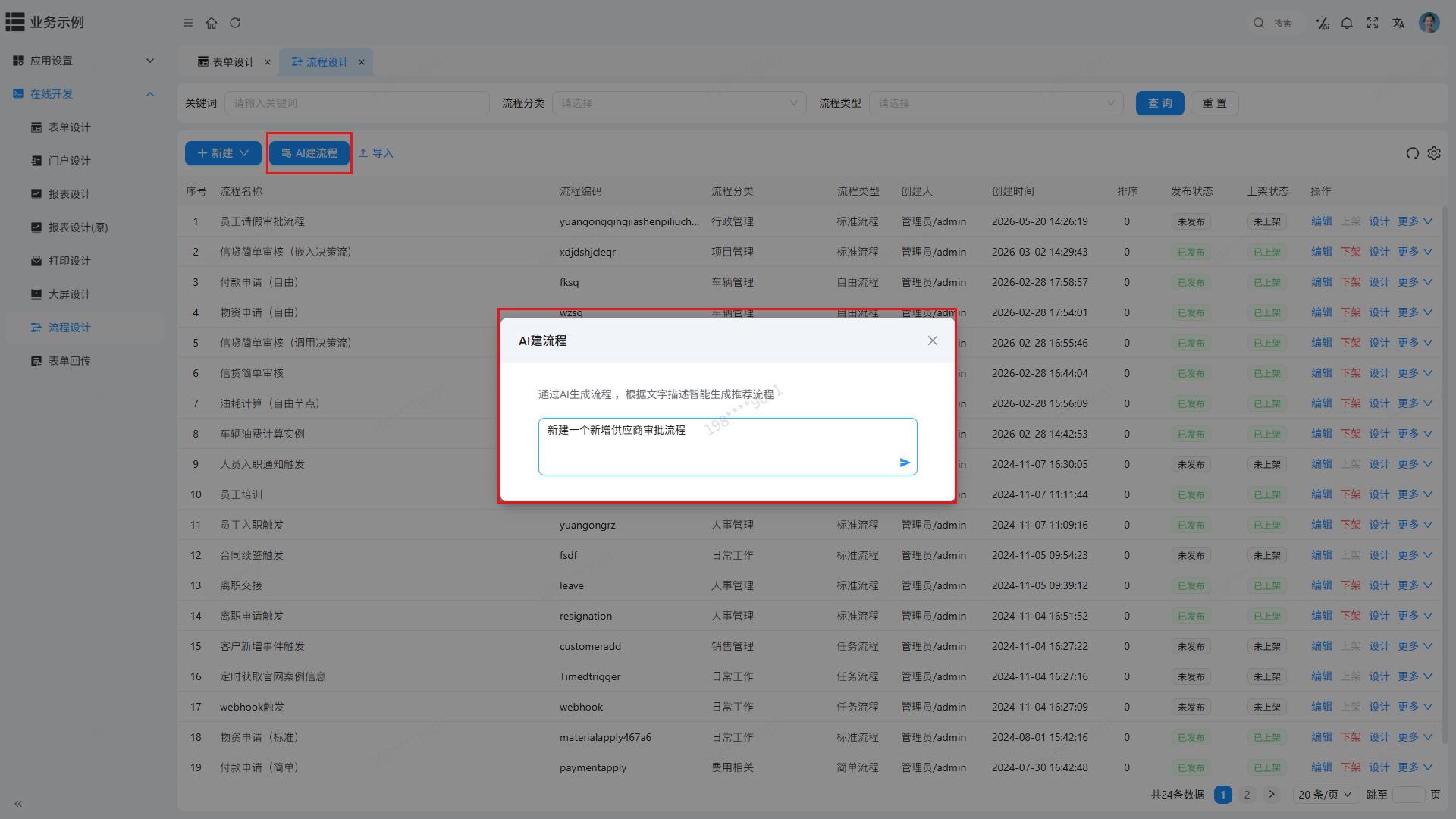Click 设计 for 员工入职触发 row

pos(1379,525)
